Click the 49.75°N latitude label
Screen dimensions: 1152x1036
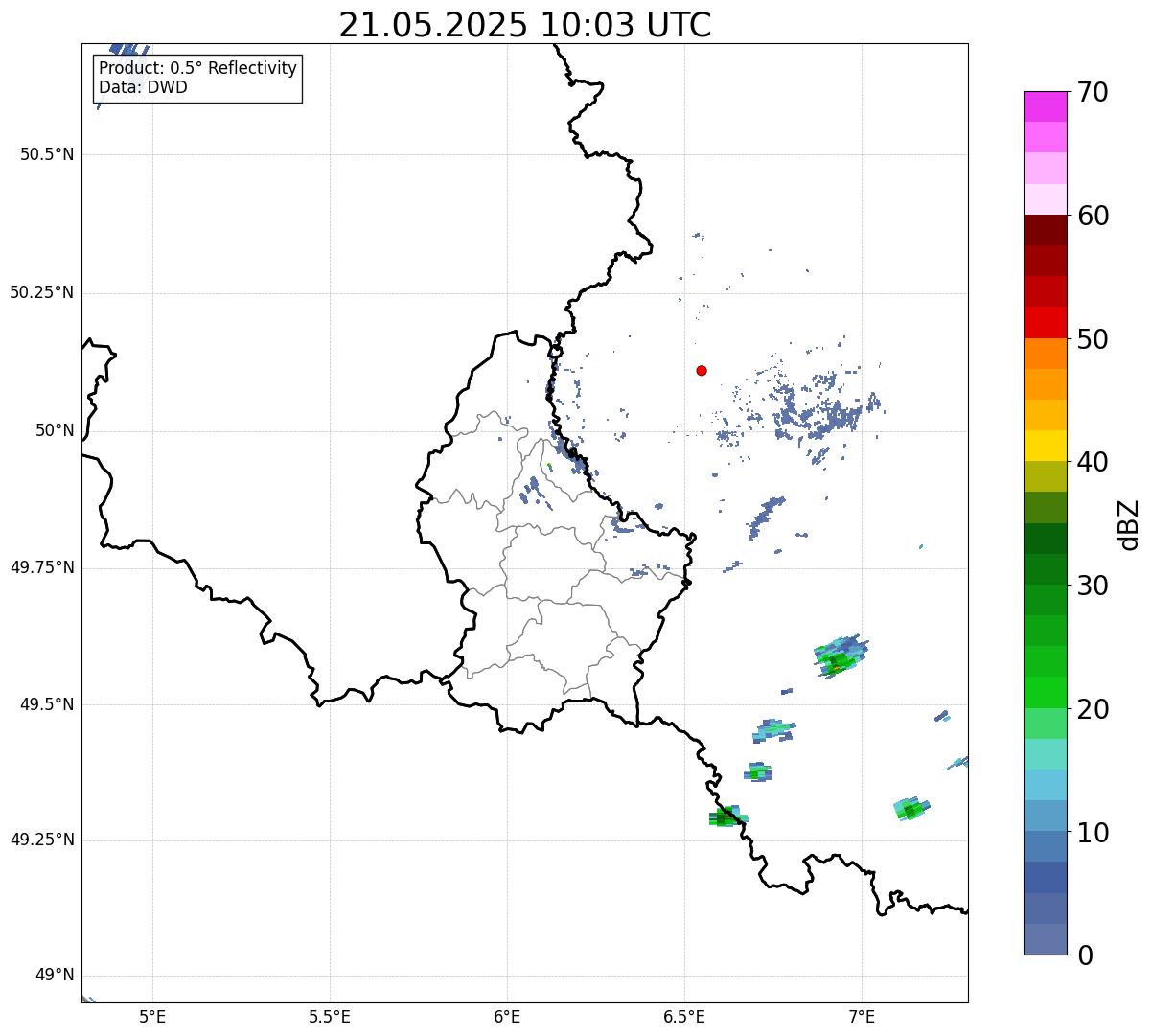coord(42,567)
